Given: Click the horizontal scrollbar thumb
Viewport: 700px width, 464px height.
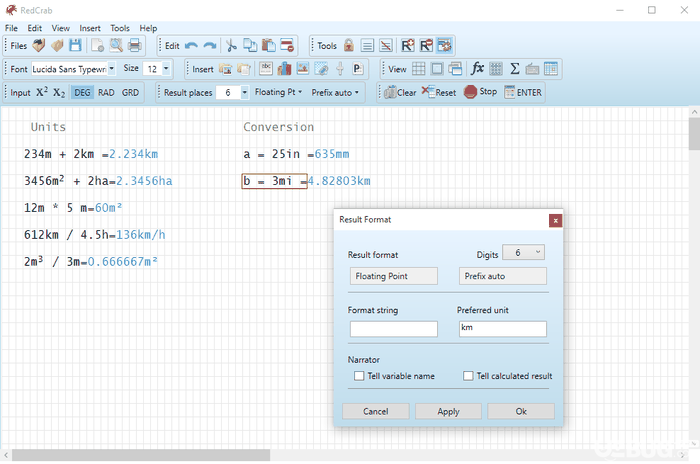Looking at the screenshot, I should coord(141,455).
